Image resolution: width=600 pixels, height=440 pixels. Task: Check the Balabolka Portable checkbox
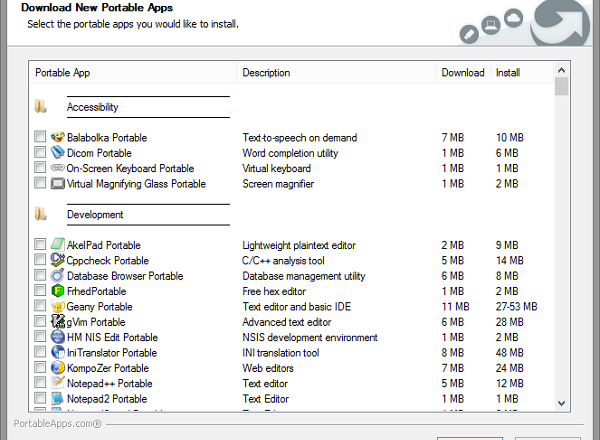[40, 137]
